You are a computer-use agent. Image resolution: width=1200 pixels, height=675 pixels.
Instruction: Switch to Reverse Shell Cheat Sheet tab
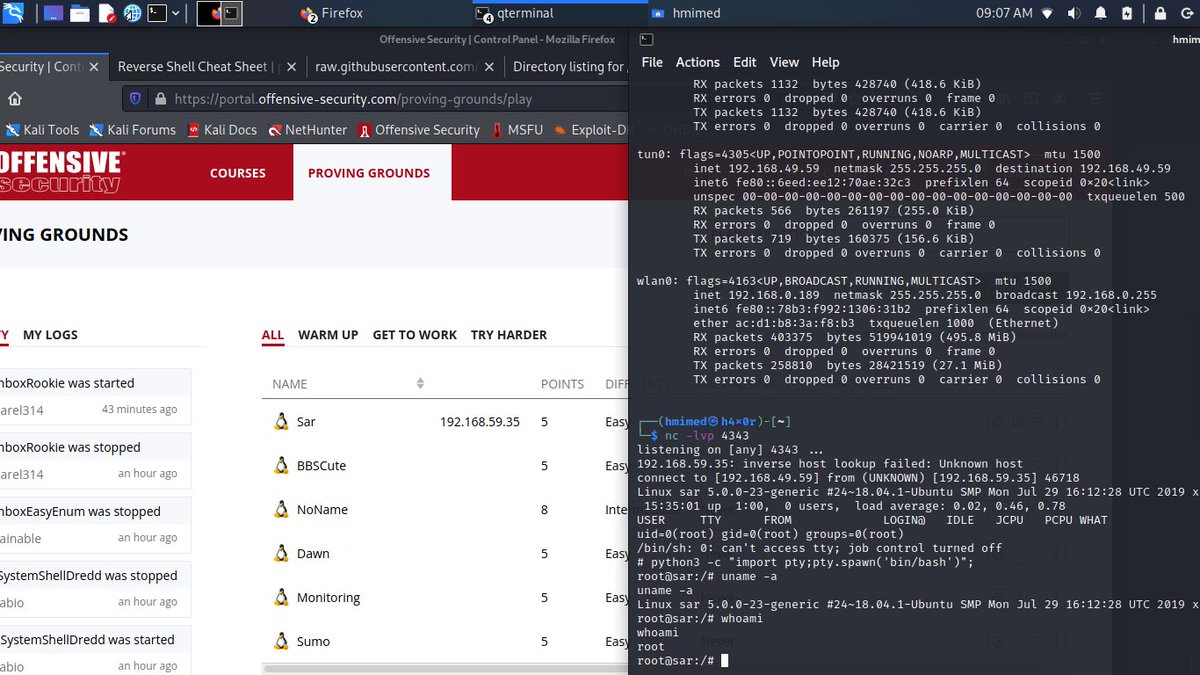tap(193, 67)
